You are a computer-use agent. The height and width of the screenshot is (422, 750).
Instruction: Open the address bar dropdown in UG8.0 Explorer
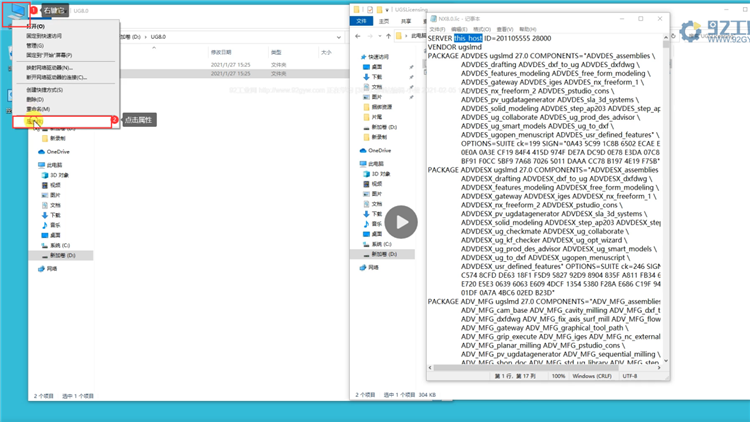pos(339,37)
